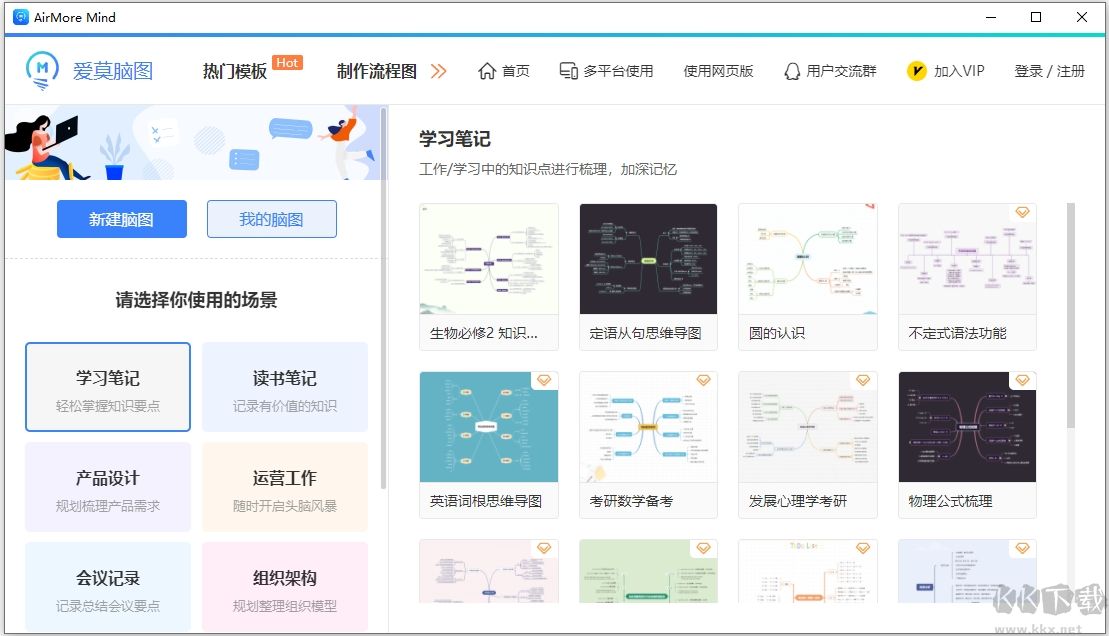Click the yellow VIP badge icon
The height and width of the screenshot is (636, 1109).
[917, 71]
